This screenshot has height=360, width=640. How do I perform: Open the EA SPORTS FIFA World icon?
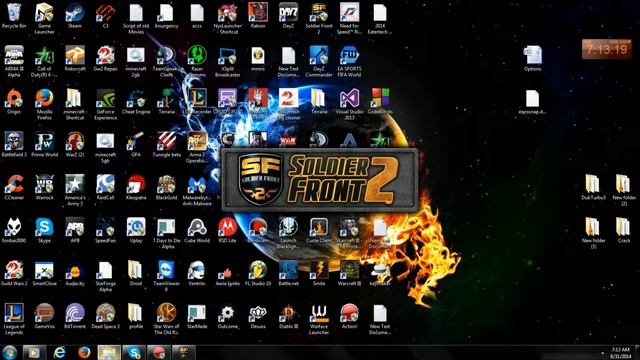pyautogui.click(x=349, y=61)
